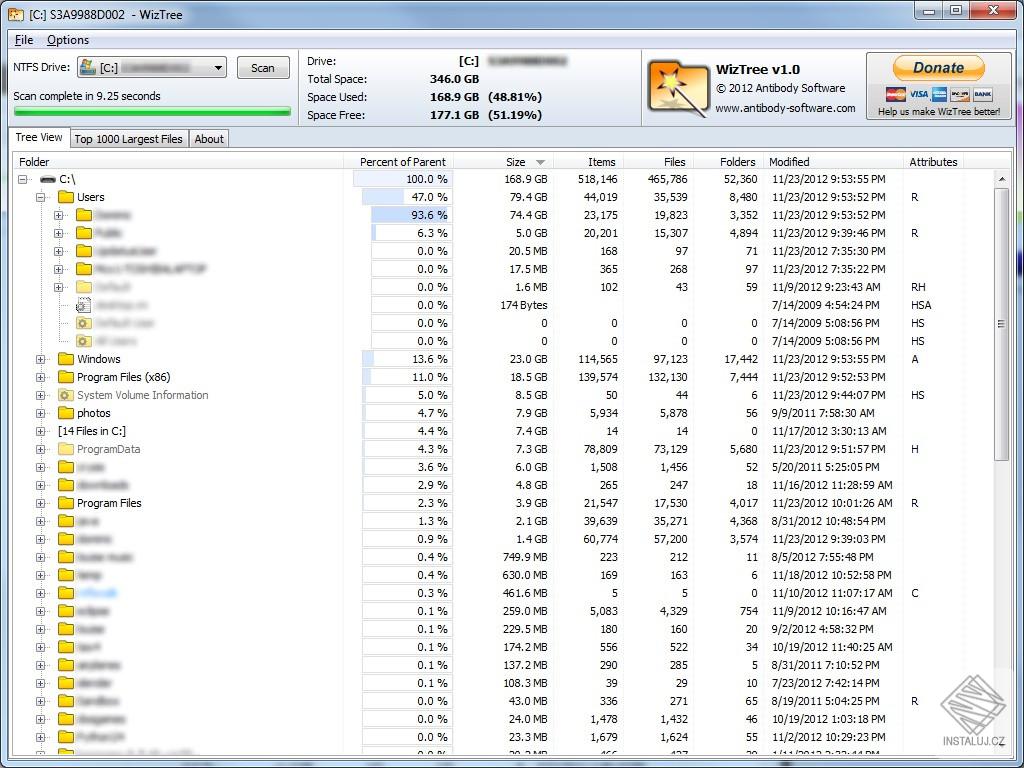Click the folder icon on the 2.1 GB row

(x=65, y=521)
